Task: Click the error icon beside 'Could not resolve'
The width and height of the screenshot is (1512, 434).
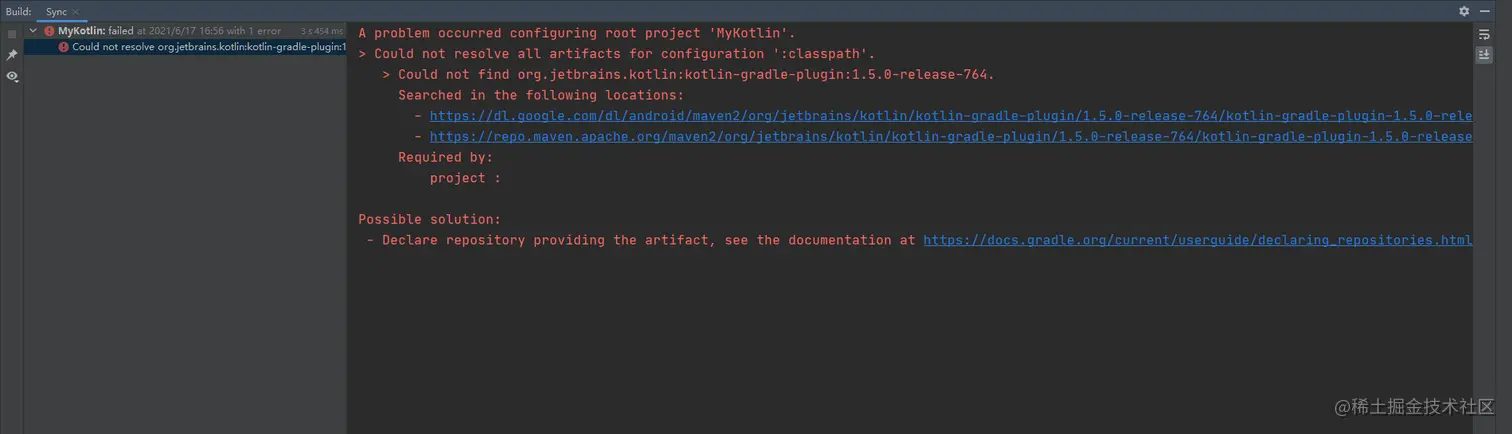Action: (x=64, y=47)
